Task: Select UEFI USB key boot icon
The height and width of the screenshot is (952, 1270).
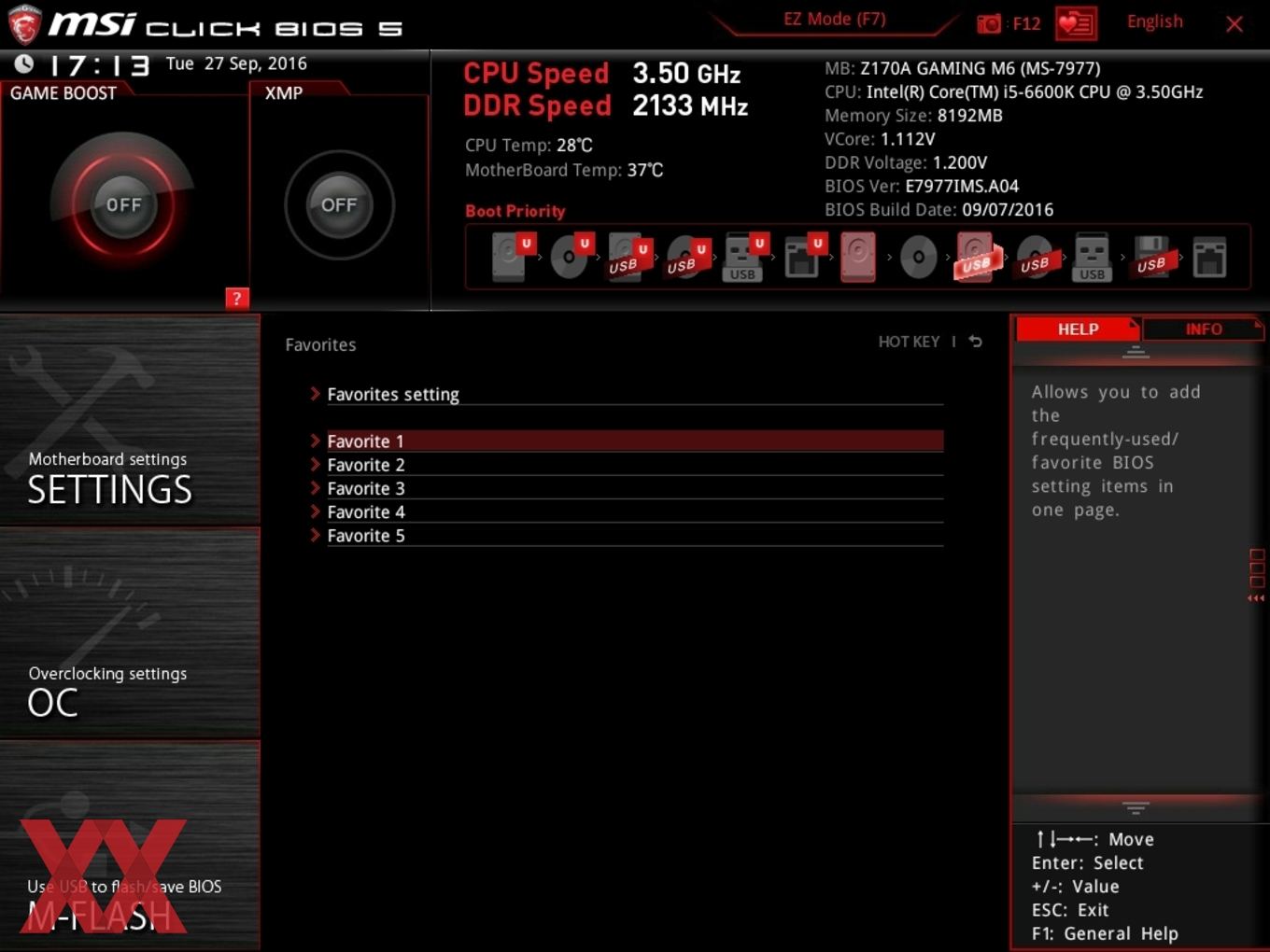Action: pos(745,257)
